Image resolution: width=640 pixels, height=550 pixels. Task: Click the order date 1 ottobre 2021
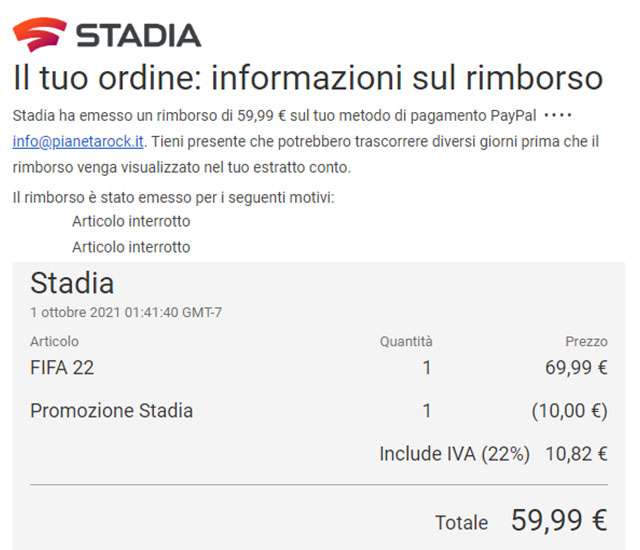126,312
